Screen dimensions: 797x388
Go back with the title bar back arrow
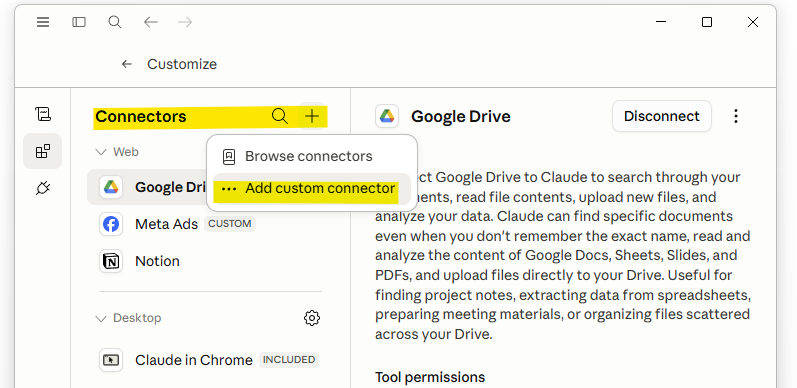click(150, 22)
